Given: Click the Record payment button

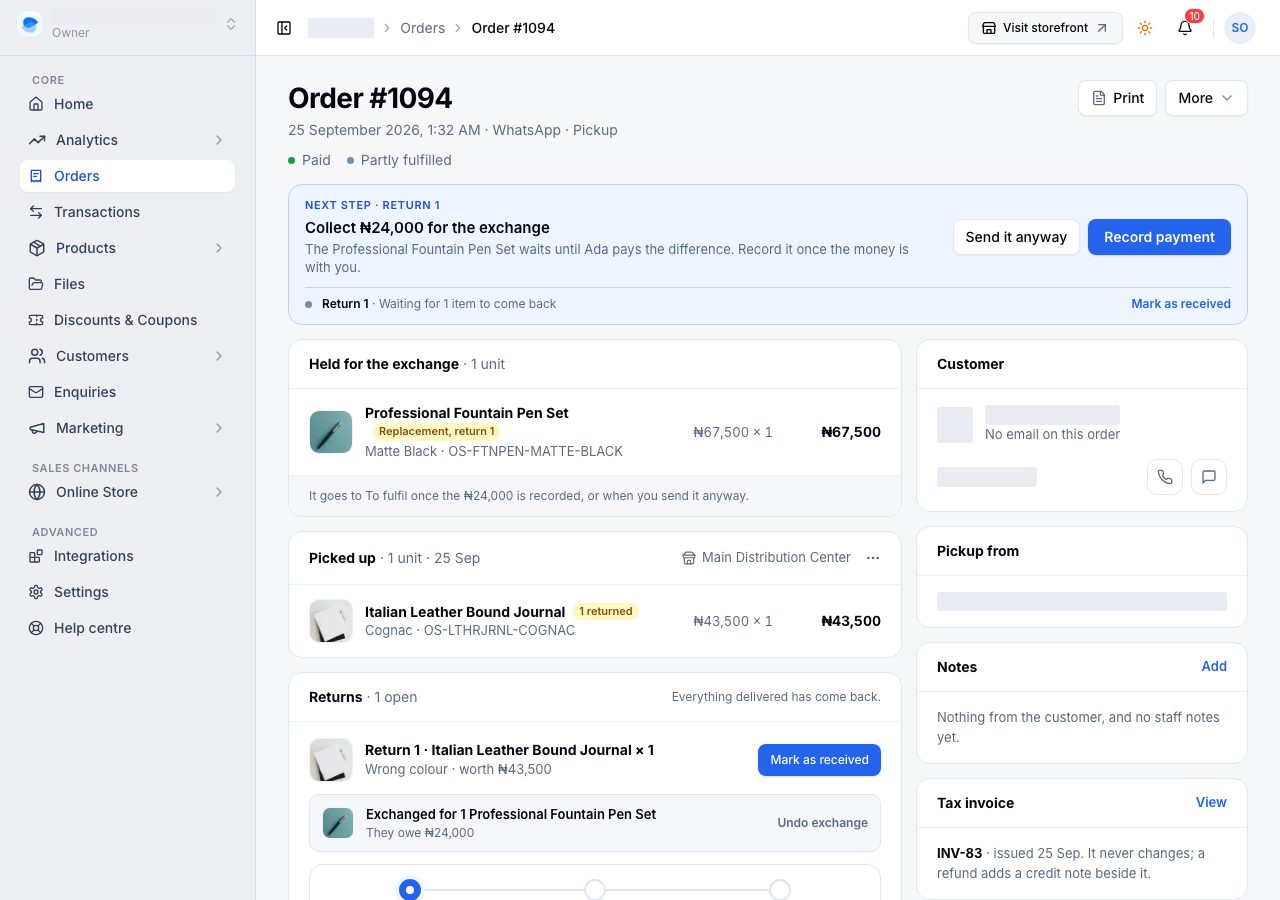Looking at the screenshot, I should tap(1159, 237).
